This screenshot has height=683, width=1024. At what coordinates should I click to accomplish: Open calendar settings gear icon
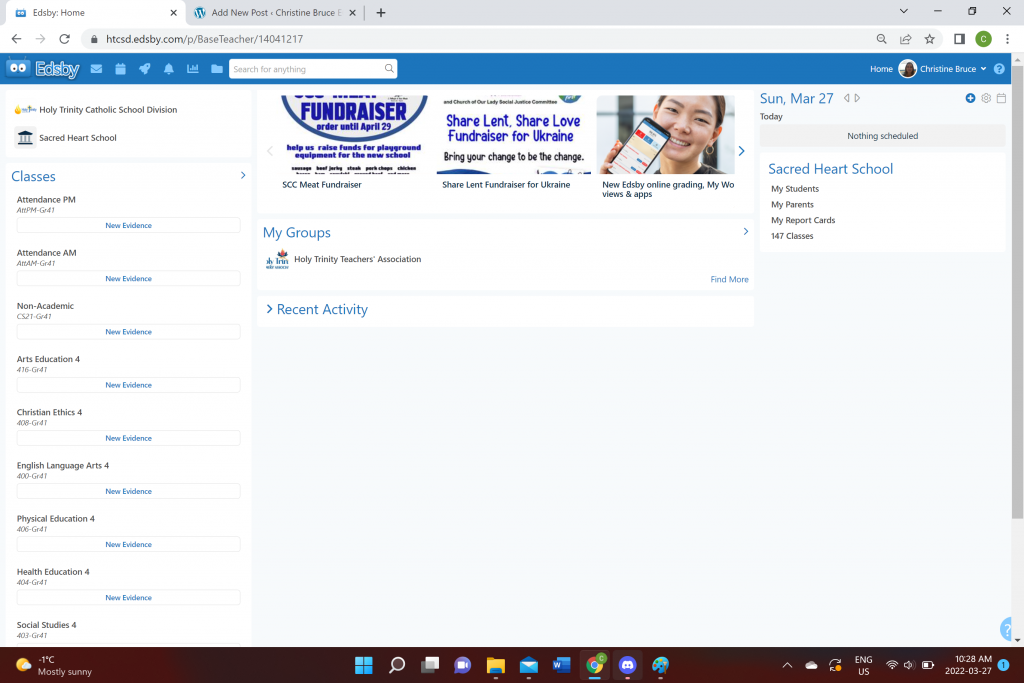[x=986, y=98]
